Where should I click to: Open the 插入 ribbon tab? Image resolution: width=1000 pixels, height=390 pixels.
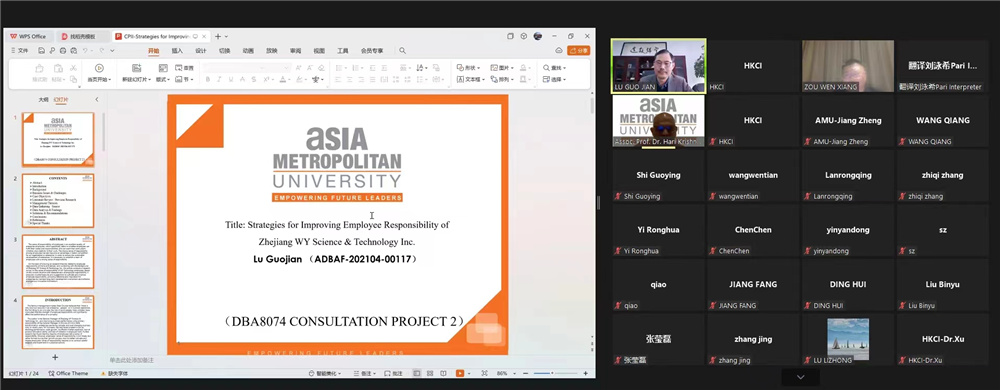pos(177,50)
